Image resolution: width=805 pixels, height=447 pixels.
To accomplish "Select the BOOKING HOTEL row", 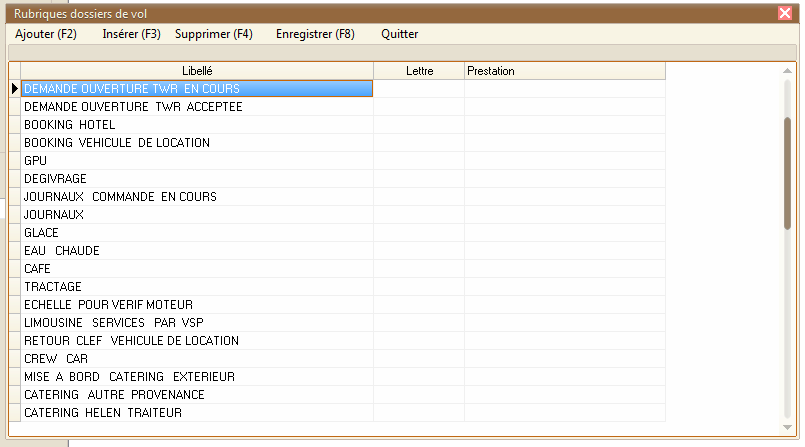I will [197, 125].
